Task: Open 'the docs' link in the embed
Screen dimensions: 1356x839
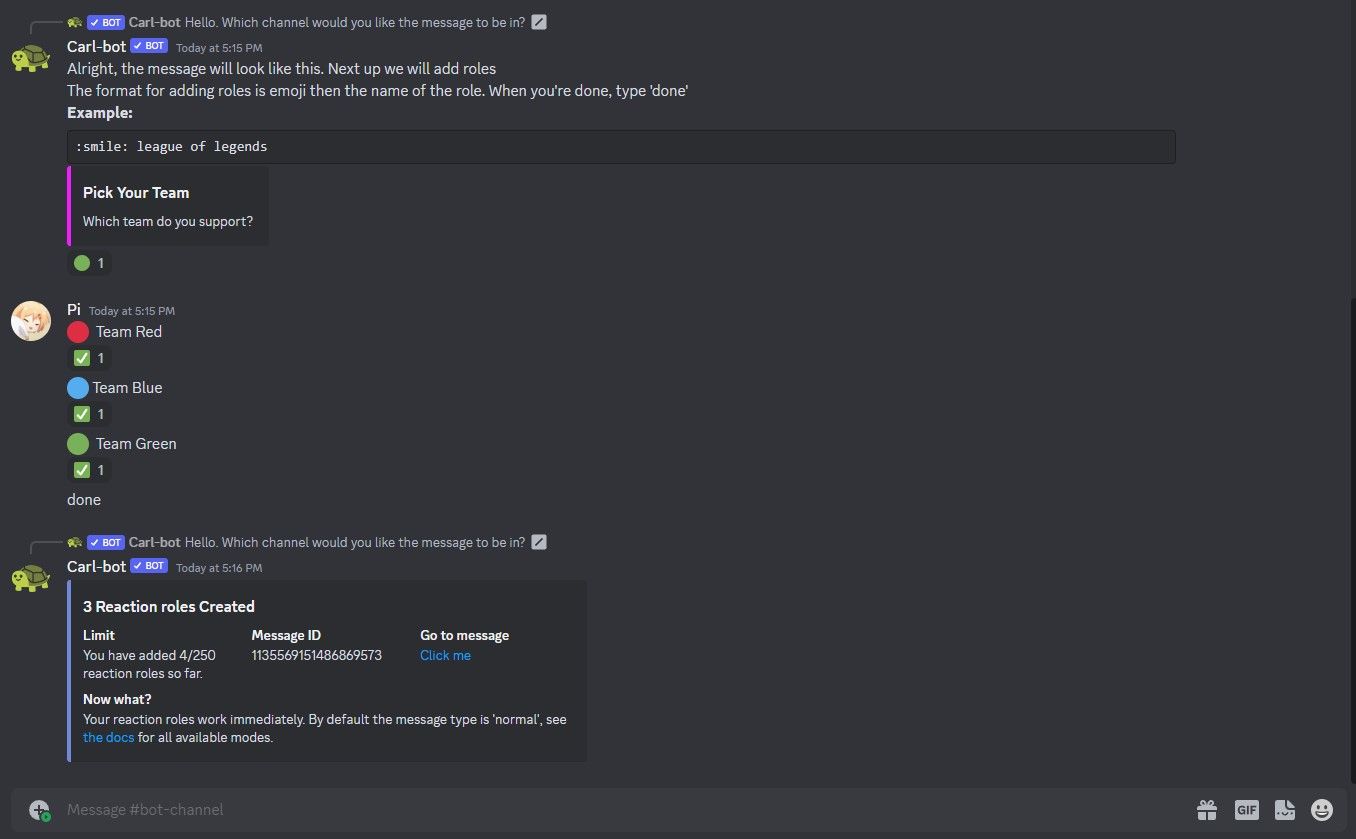Action: click(x=108, y=737)
